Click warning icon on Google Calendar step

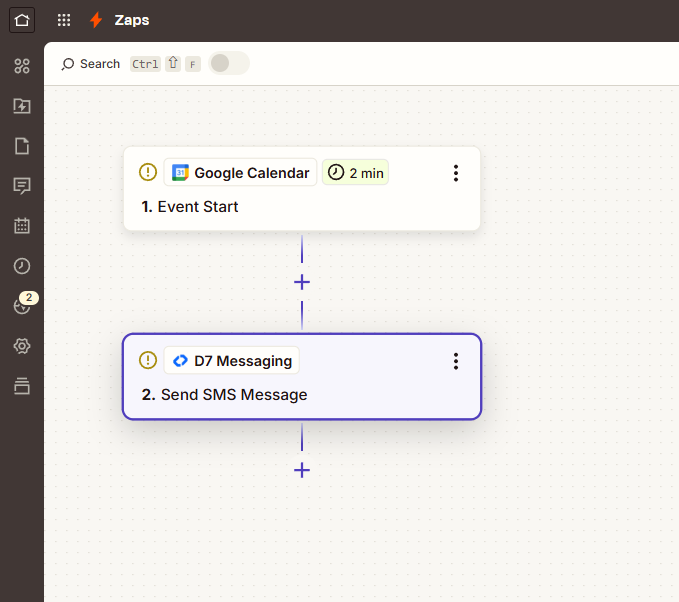coord(148,172)
